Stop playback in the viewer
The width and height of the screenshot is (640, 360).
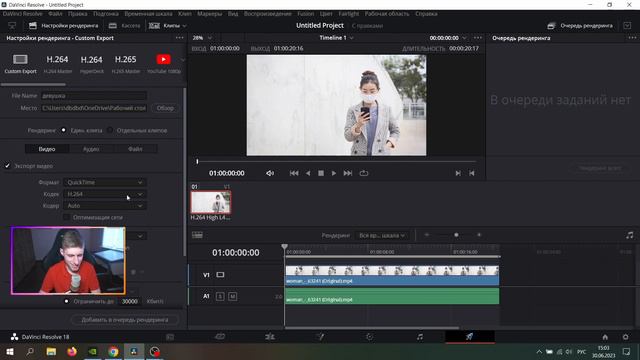tap(321, 173)
